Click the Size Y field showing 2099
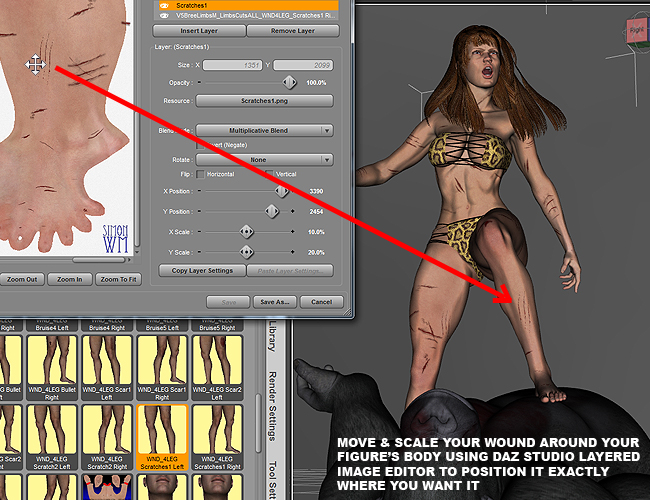Image resolution: width=650 pixels, height=500 pixels. [303, 65]
